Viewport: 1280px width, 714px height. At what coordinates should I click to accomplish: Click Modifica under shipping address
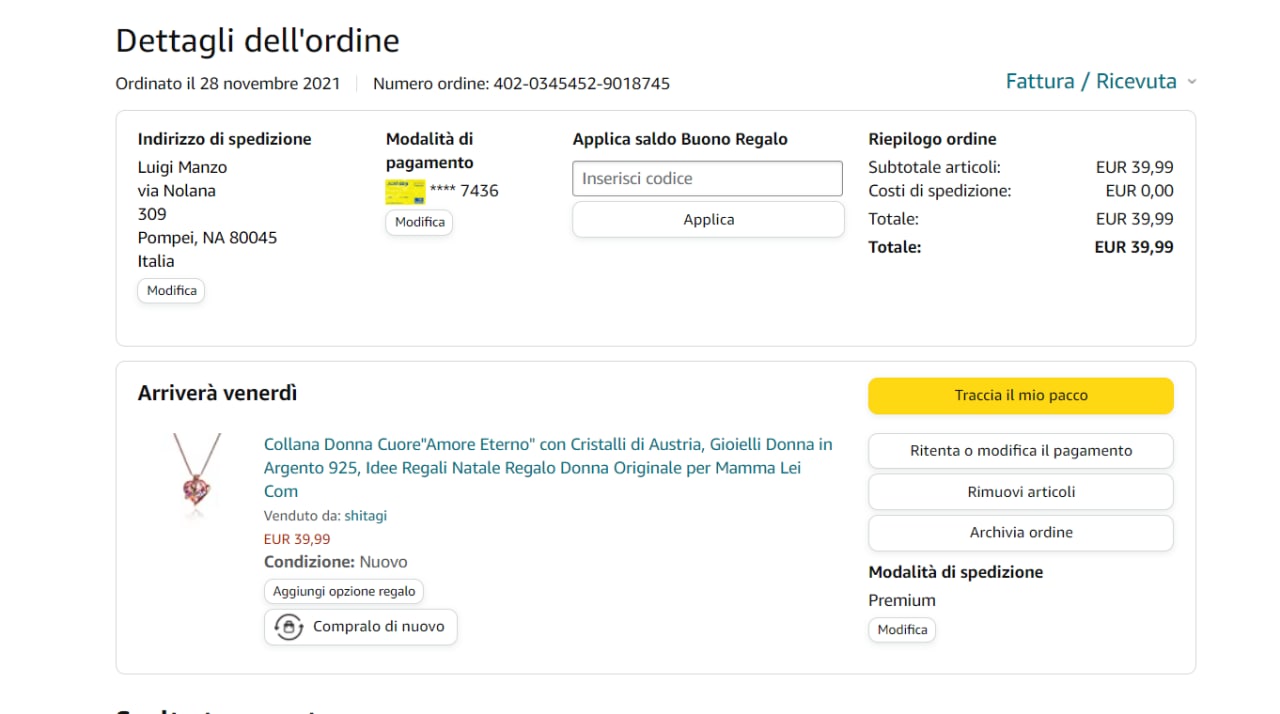coord(171,291)
